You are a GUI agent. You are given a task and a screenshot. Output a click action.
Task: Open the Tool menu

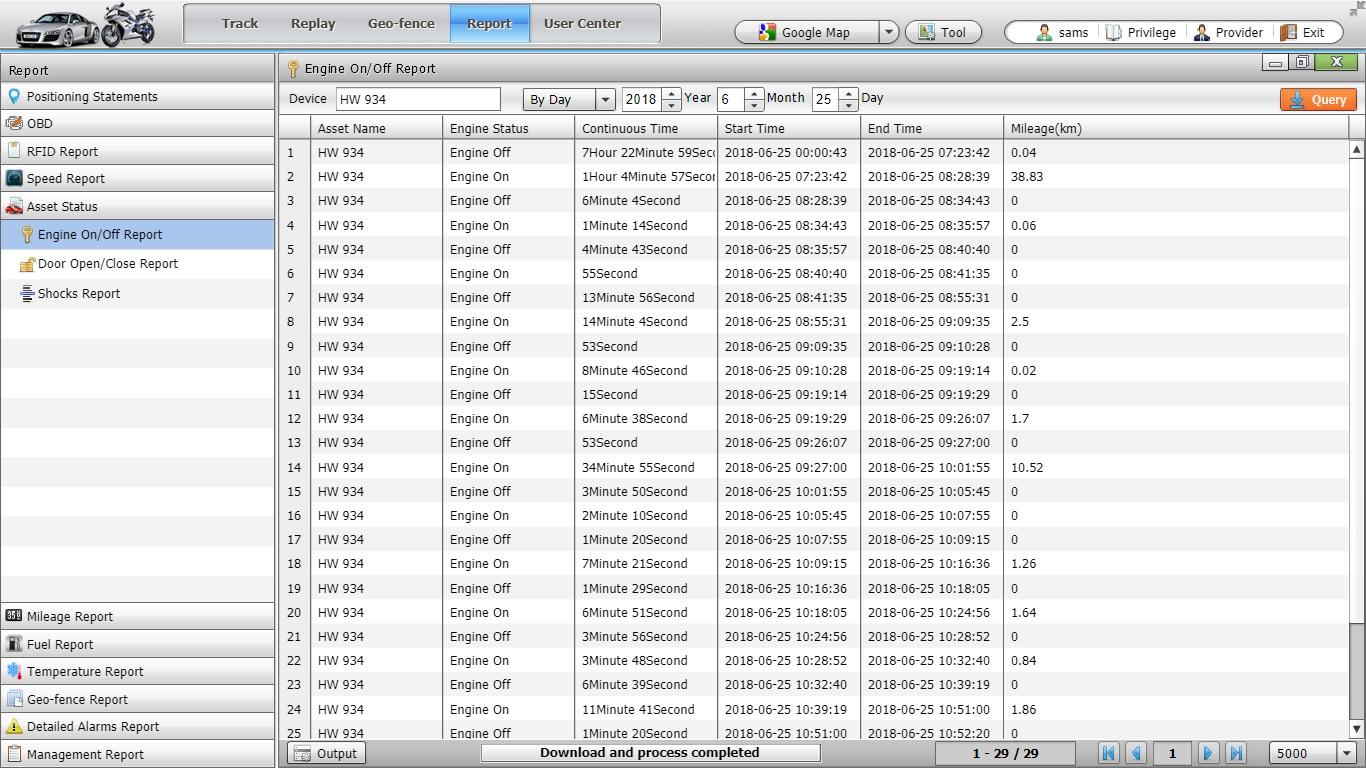coord(943,32)
